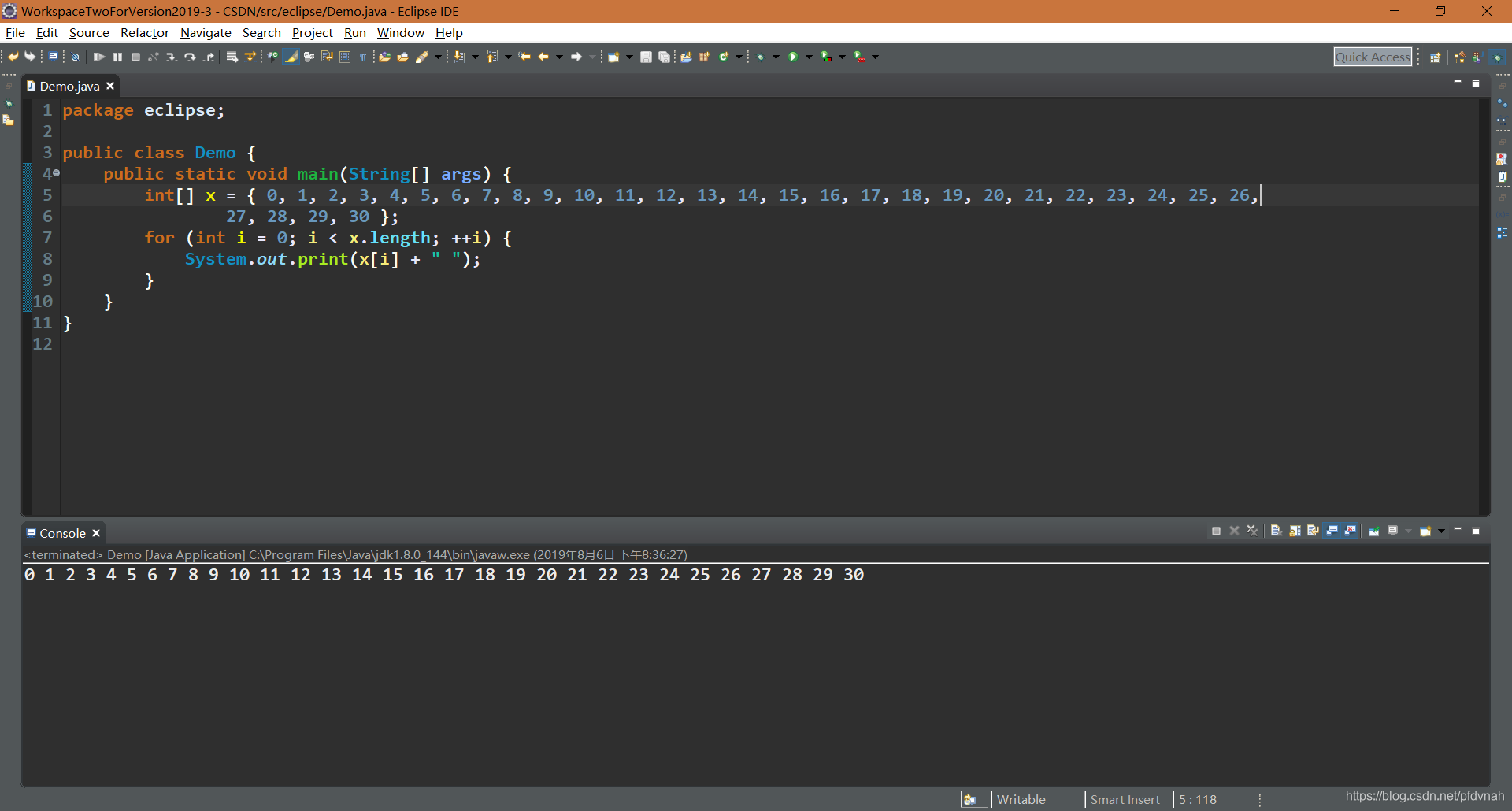Open the External Tools dropdown arrow
The image size is (1512, 811).
tap(875, 57)
